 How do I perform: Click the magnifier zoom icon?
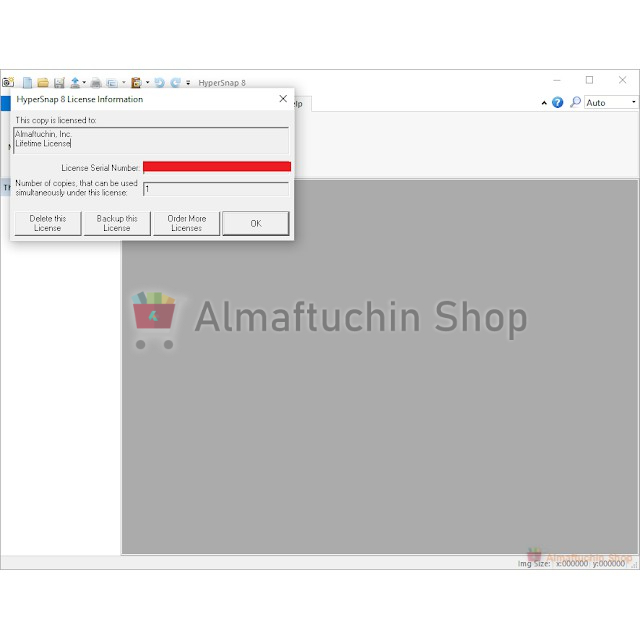(575, 102)
